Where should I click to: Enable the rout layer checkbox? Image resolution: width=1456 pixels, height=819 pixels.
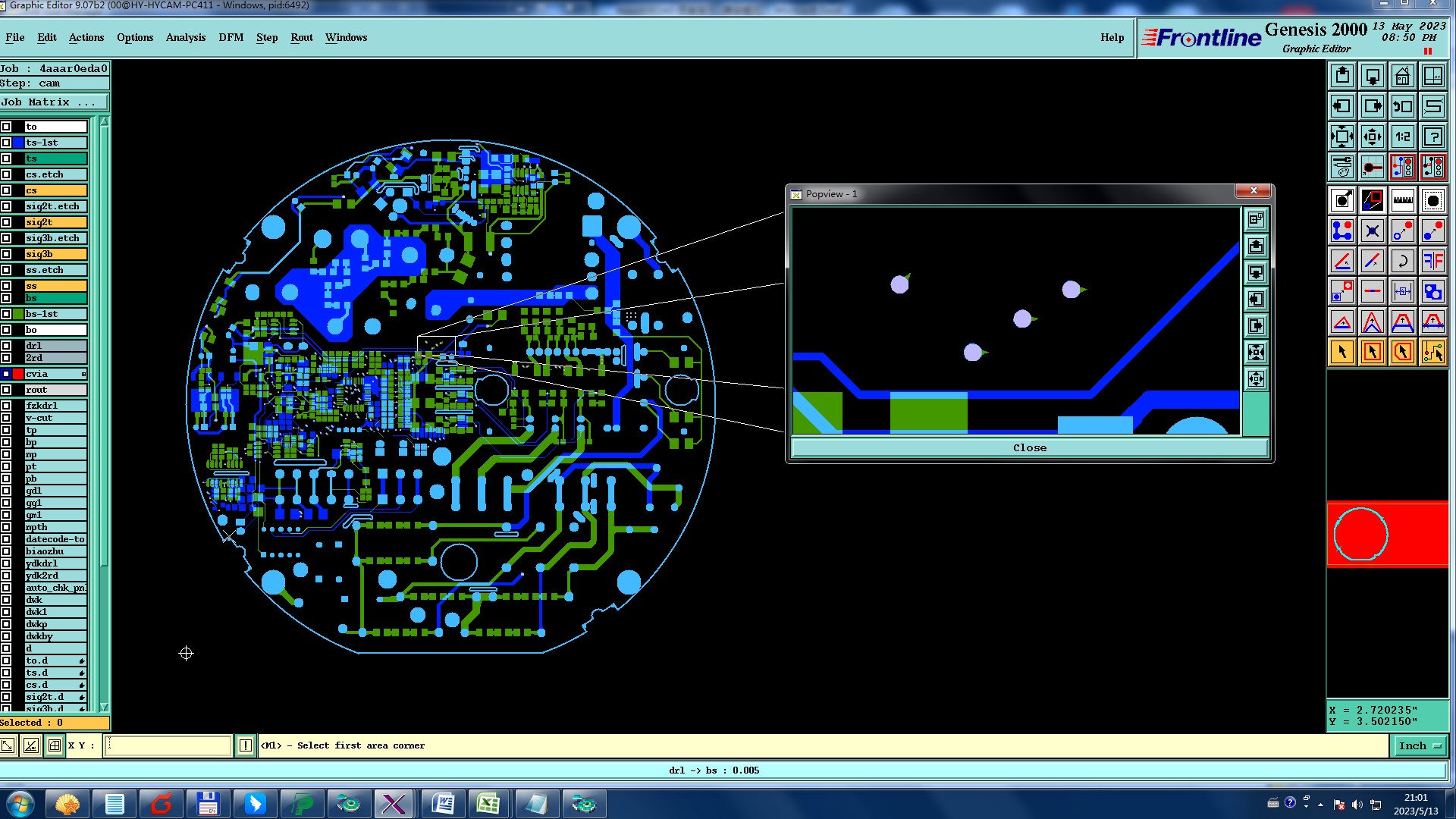tap(6, 390)
